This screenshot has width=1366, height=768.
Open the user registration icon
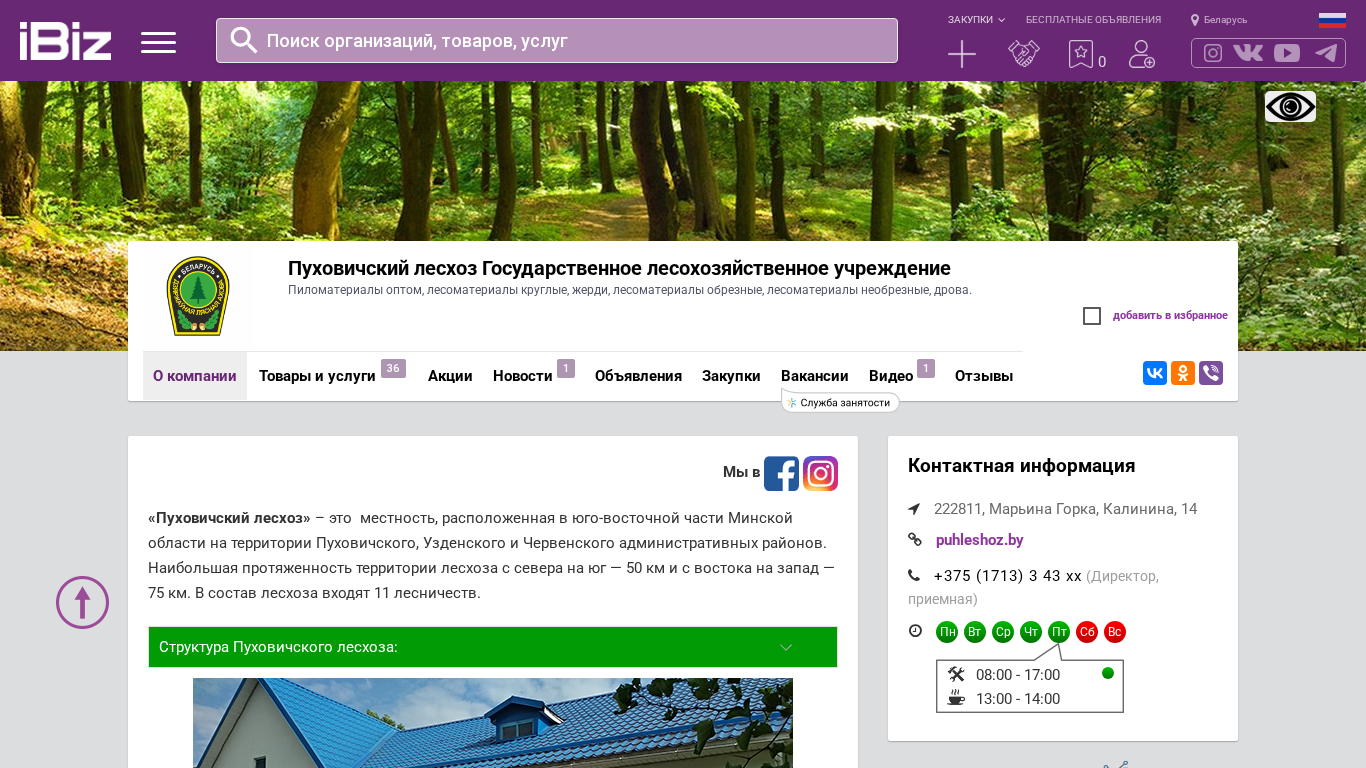[x=1142, y=54]
